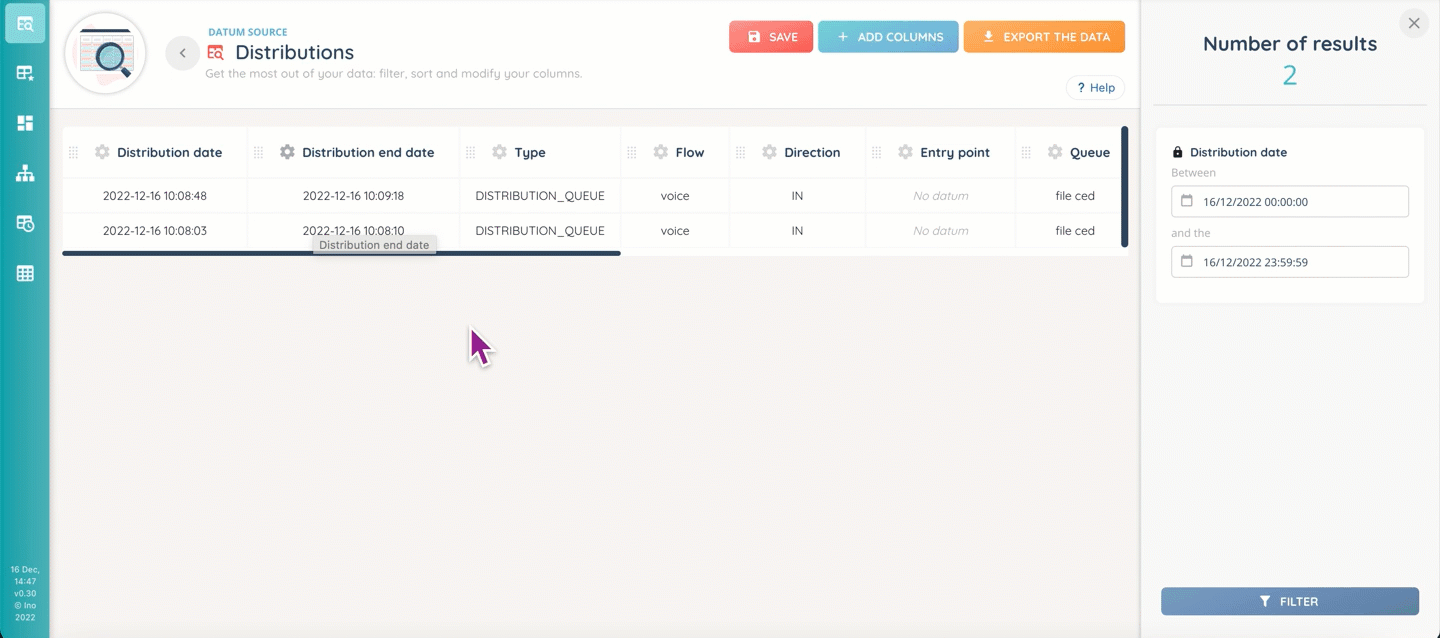Image resolution: width=1440 pixels, height=638 pixels.
Task: Go back using the chevron arrow button
Action: click(x=182, y=53)
